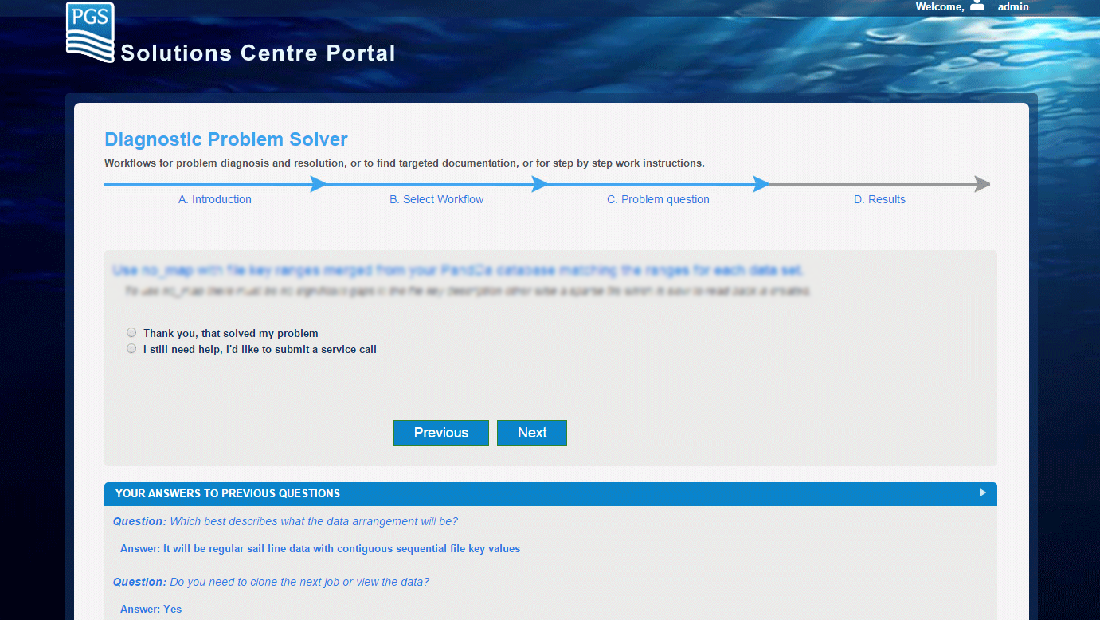The height and width of the screenshot is (620, 1100).
Task: Open the C. Problem question step
Action: (x=658, y=199)
